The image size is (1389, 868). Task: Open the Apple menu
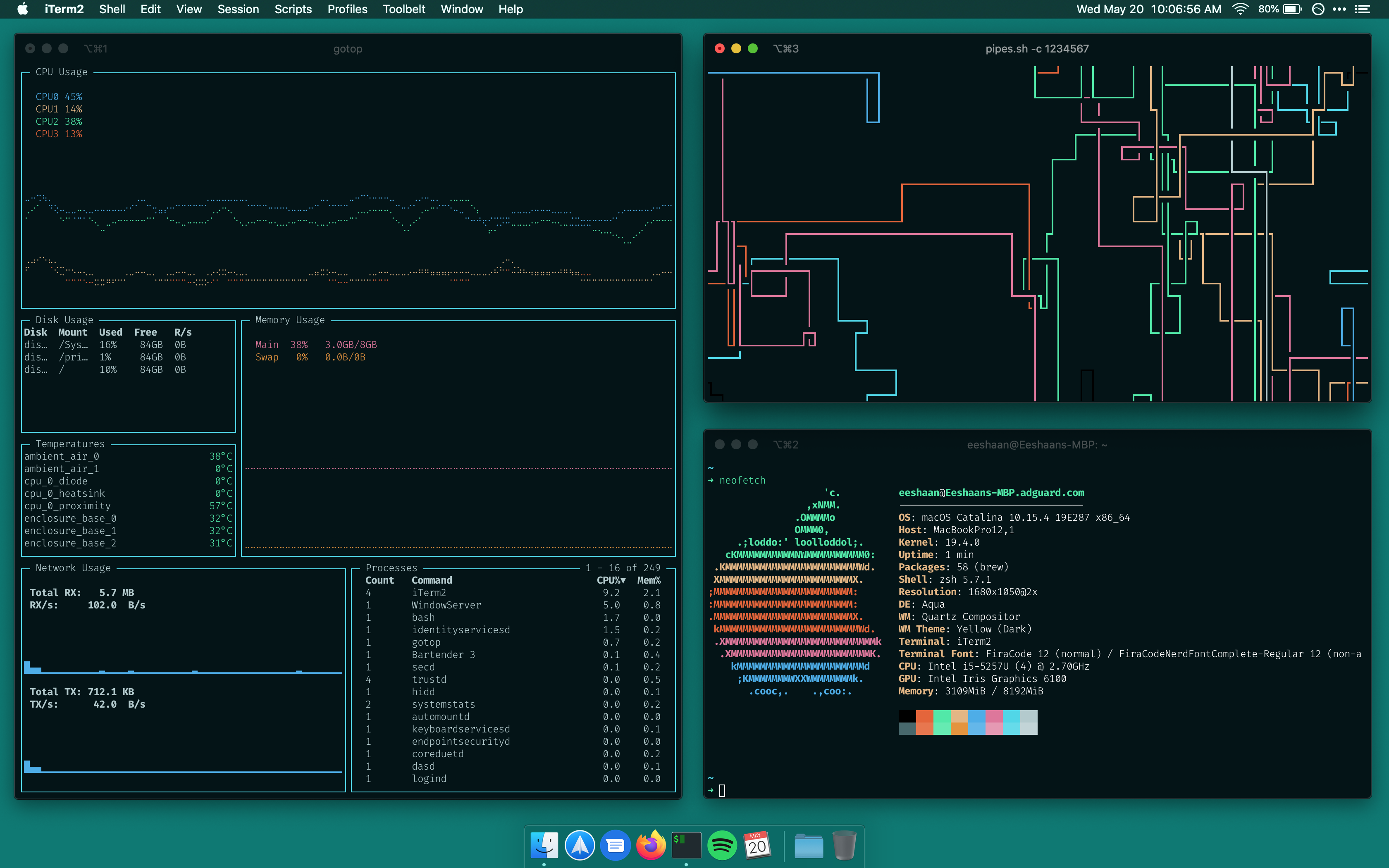point(22,9)
